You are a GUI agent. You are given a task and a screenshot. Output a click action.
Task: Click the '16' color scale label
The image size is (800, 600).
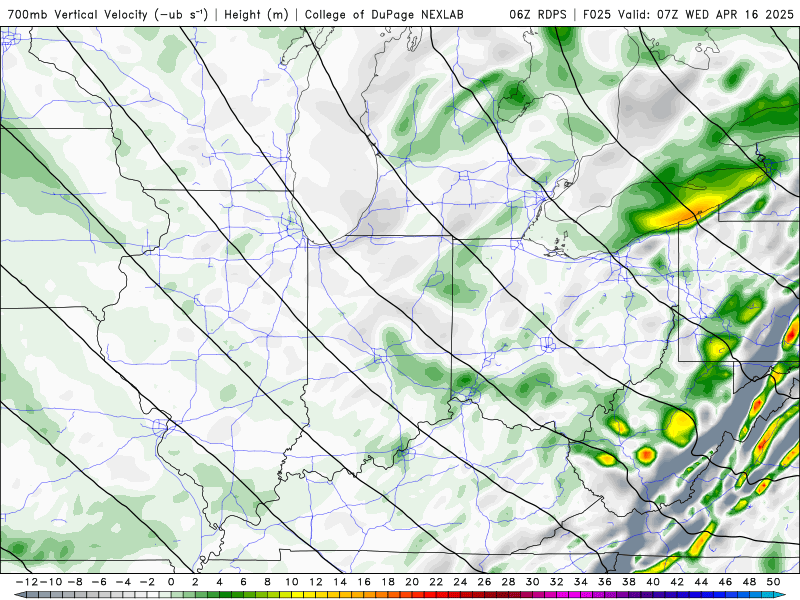364,582
